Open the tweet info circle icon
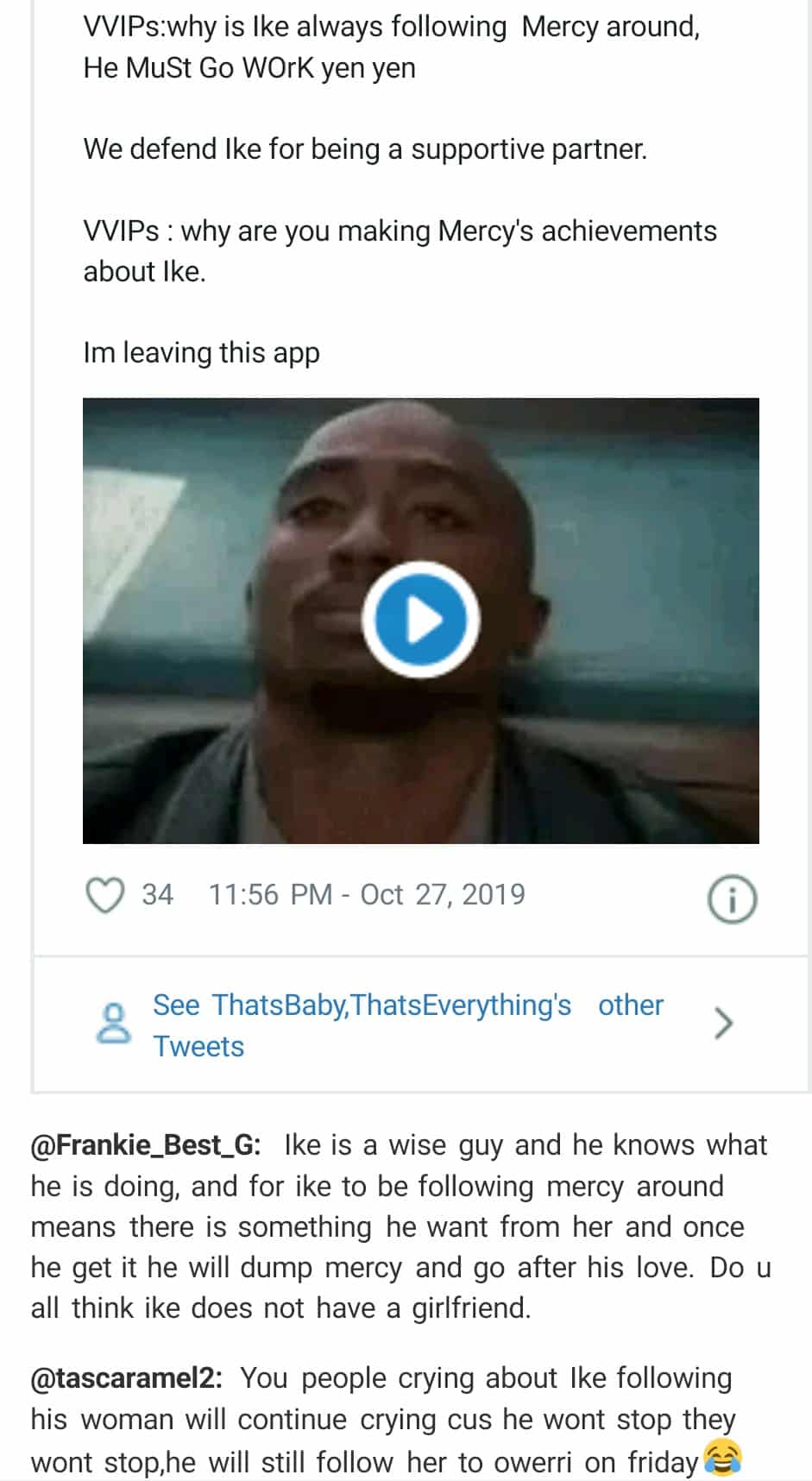812x1481 pixels. coord(732,899)
